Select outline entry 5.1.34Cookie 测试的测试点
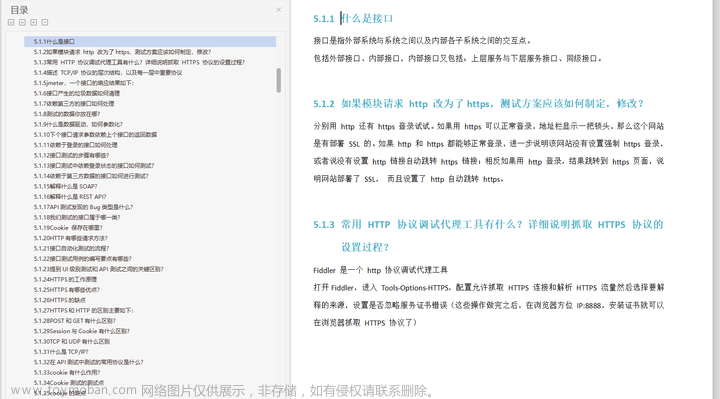 (68, 382)
